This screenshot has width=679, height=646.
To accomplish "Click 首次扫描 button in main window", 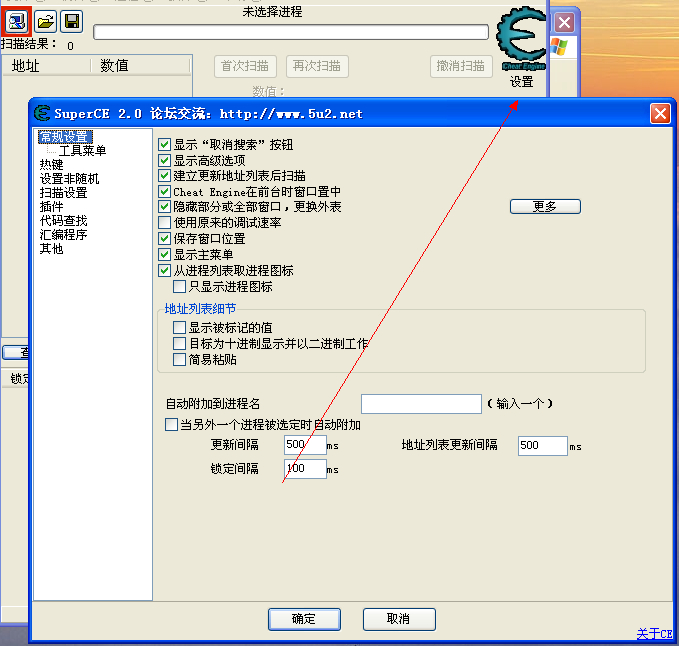I will 245,66.
